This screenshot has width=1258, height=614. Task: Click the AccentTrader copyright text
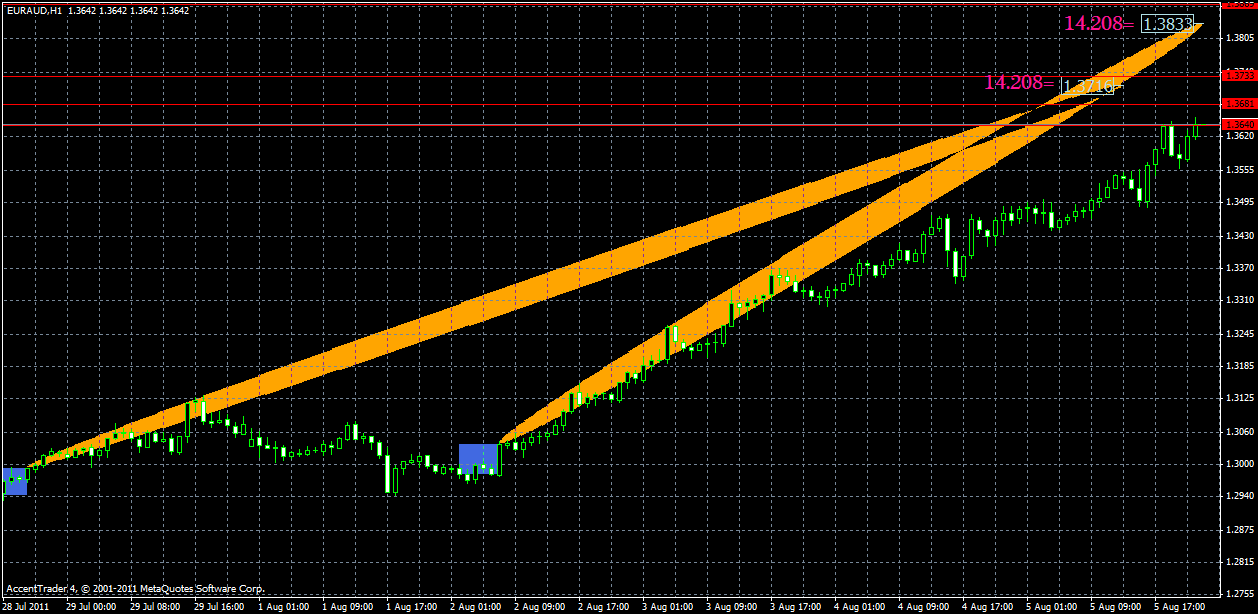tap(135, 590)
